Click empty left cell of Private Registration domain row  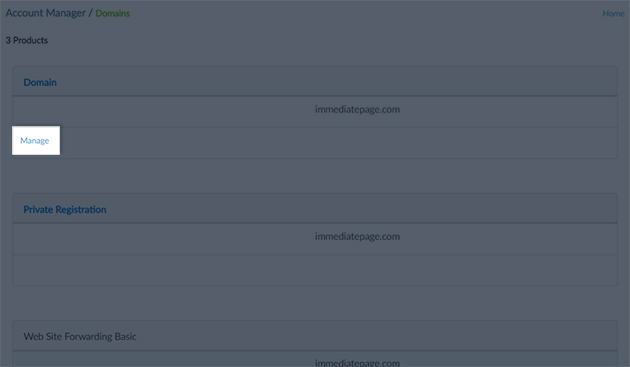(x=161, y=239)
